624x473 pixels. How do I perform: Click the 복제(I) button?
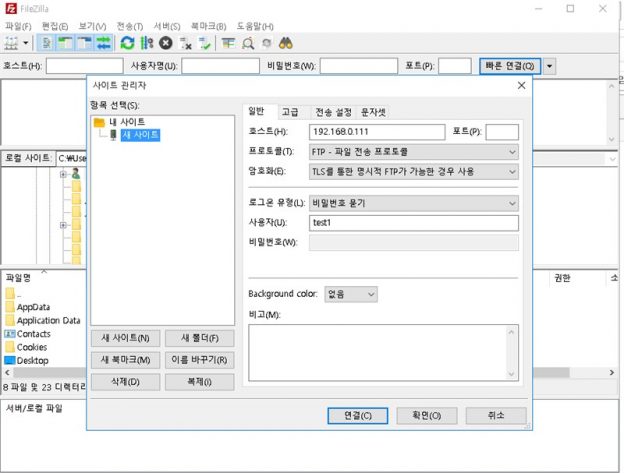[x=199, y=382]
